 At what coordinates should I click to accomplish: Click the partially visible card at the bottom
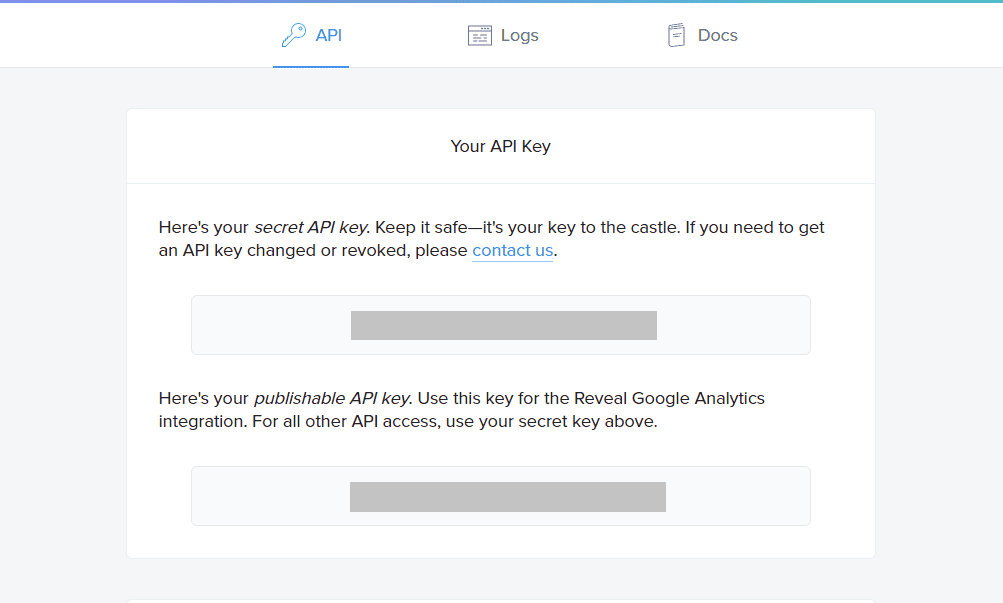tap(500, 600)
